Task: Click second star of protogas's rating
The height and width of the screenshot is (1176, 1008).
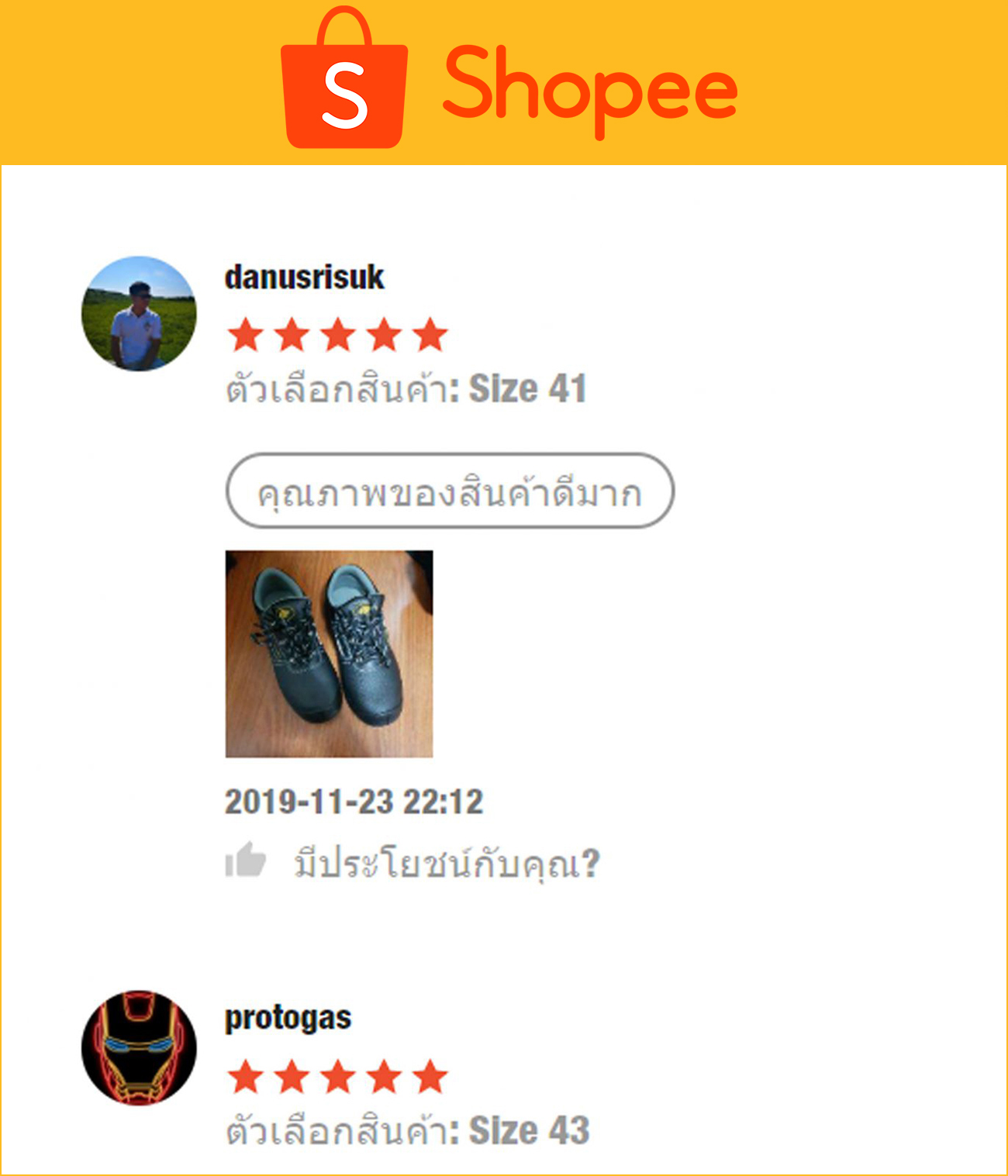Action: click(x=292, y=1077)
